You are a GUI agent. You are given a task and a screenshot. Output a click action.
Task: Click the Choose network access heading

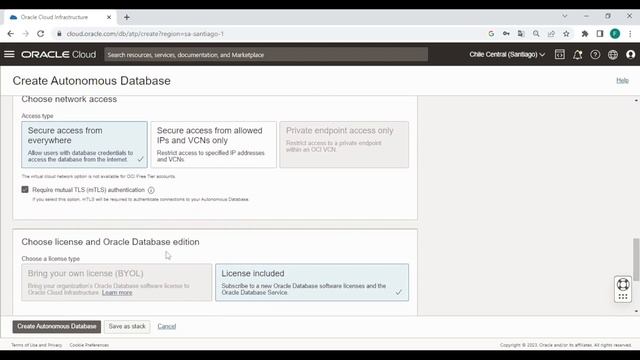[69, 99]
